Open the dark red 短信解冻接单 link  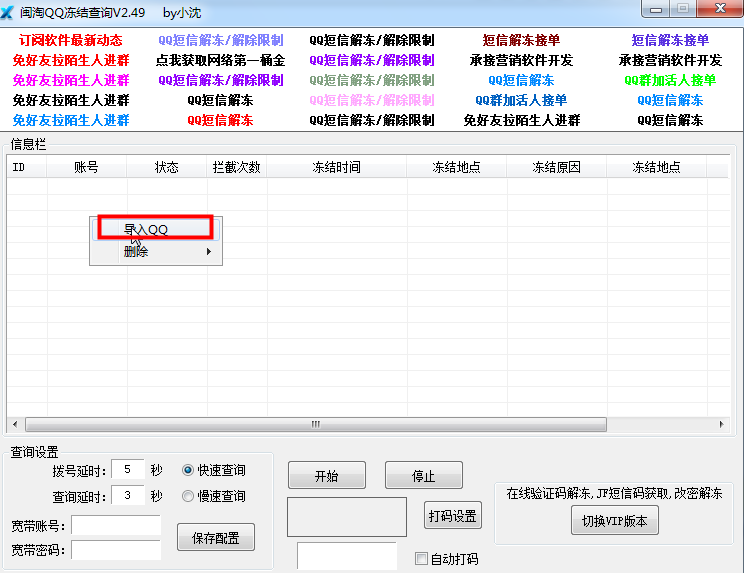[x=521, y=40]
